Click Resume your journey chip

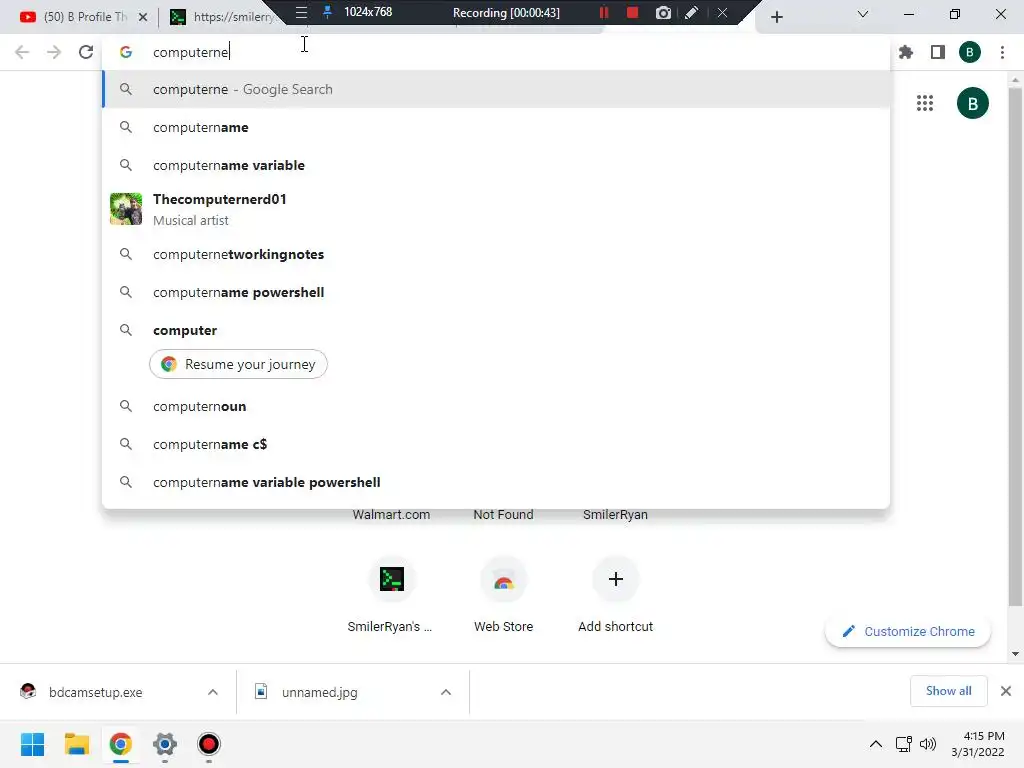[238, 364]
